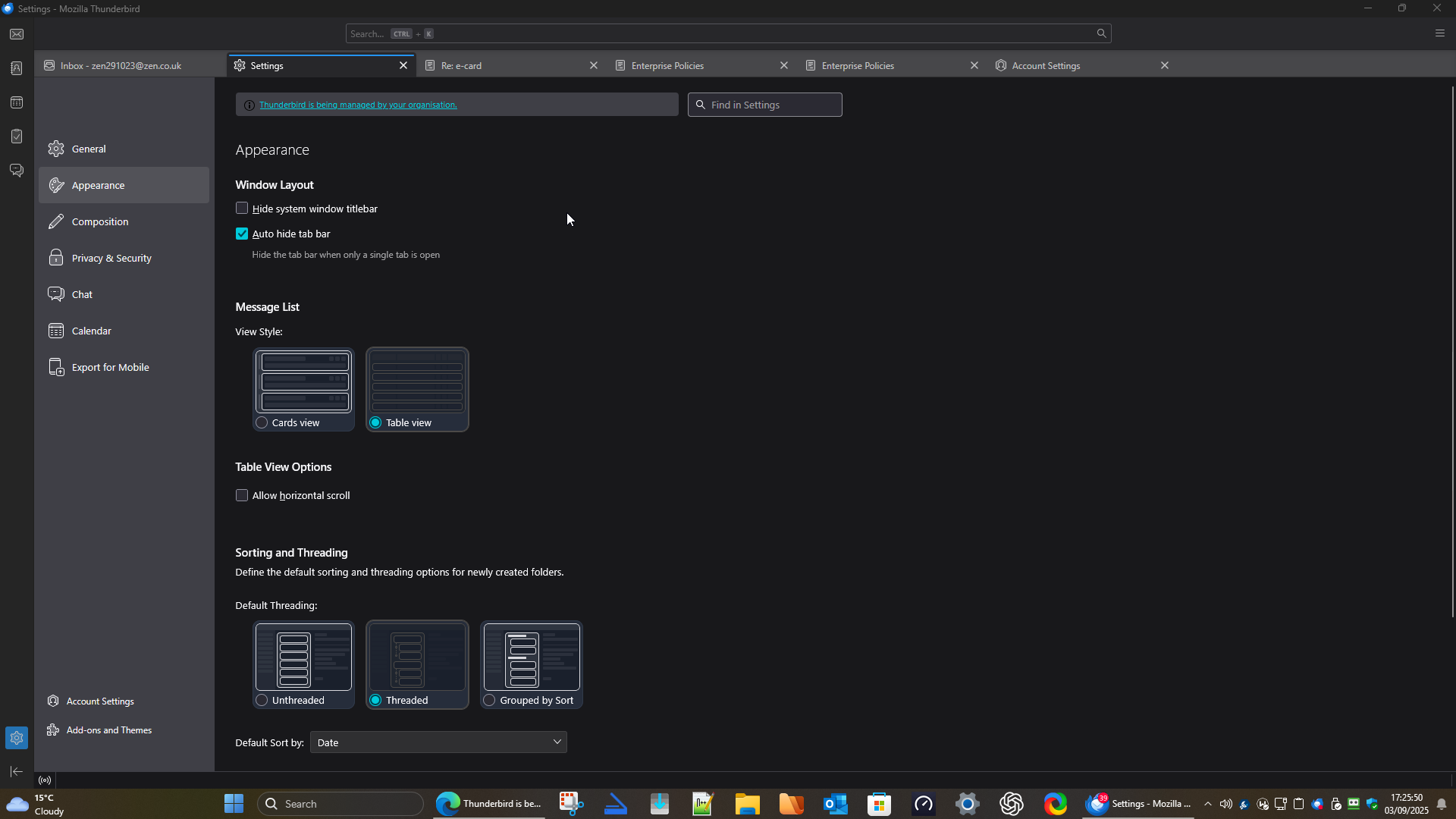This screenshot has width=1456, height=819.
Task: Open Privacy & Security settings section
Action: 111,259
